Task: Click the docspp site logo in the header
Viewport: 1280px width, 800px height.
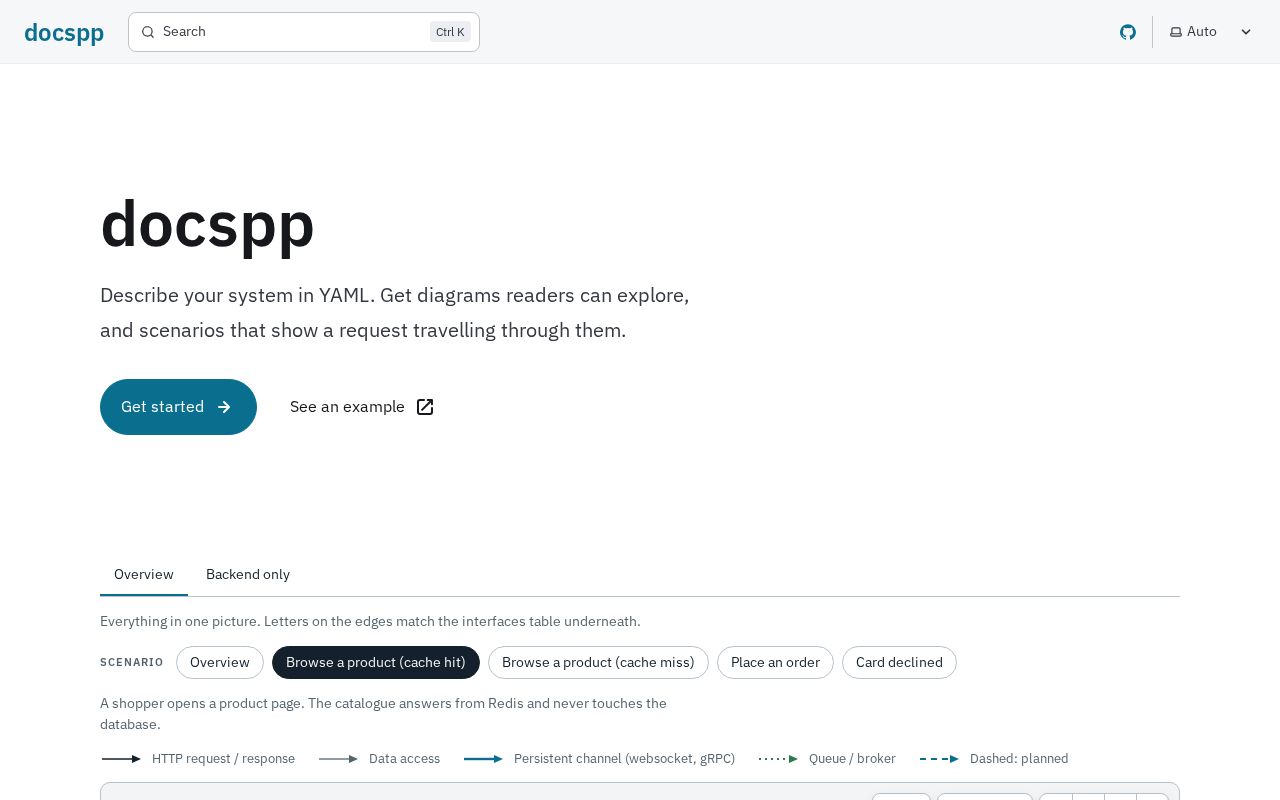Action: tap(64, 32)
